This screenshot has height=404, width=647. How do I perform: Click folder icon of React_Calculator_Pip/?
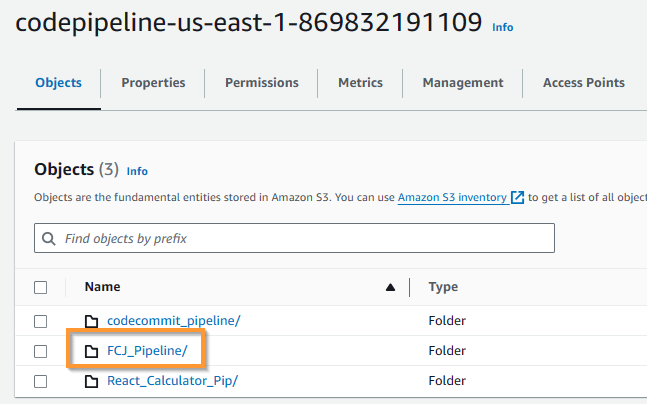point(91,381)
